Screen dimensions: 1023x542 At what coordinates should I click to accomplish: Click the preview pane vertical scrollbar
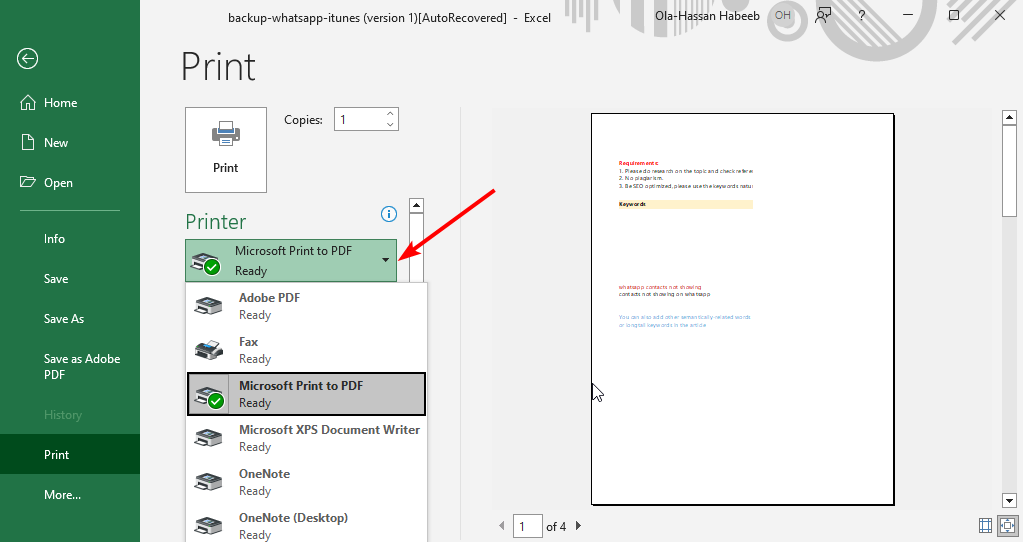pos(1009,300)
